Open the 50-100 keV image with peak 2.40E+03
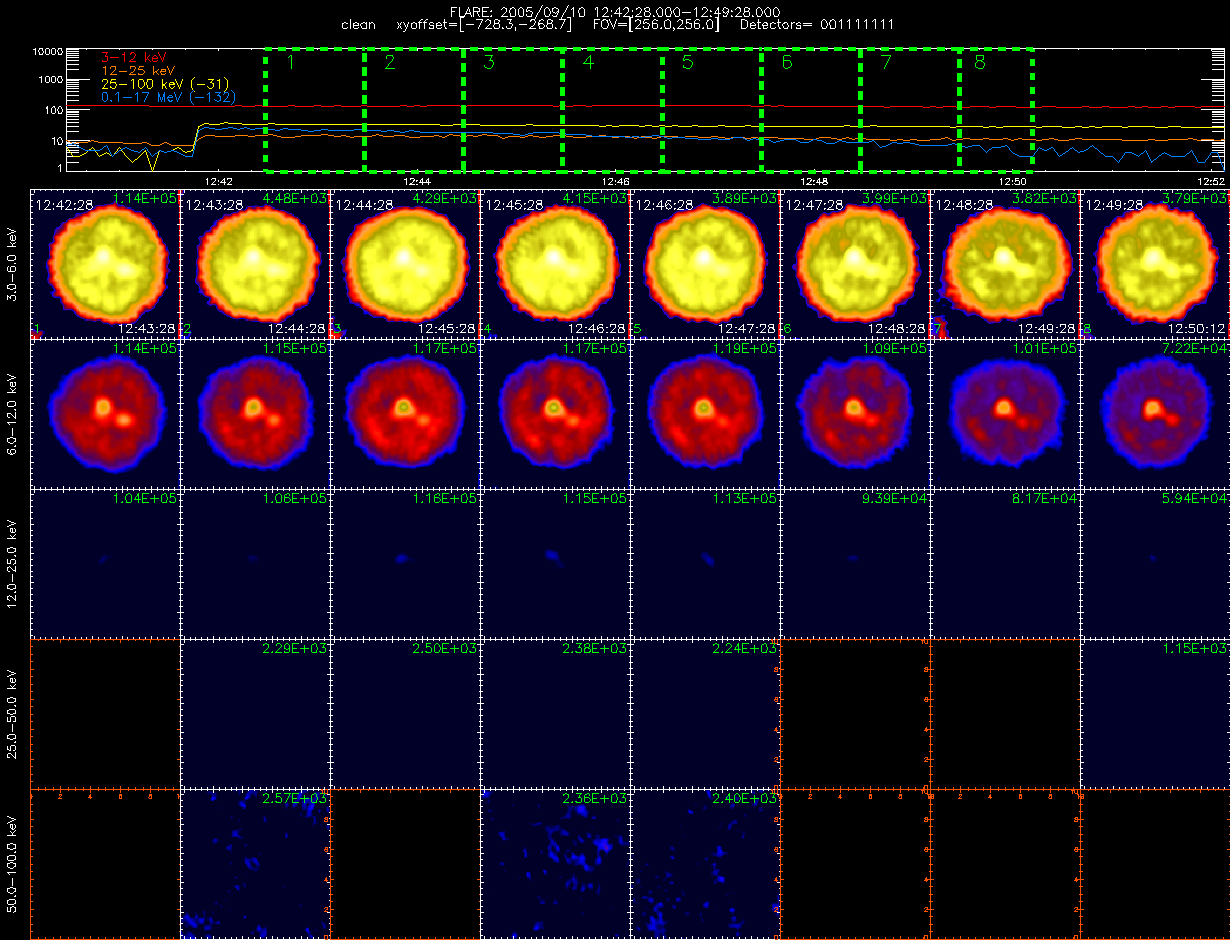This screenshot has height=940, width=1230. click(705, 864)
